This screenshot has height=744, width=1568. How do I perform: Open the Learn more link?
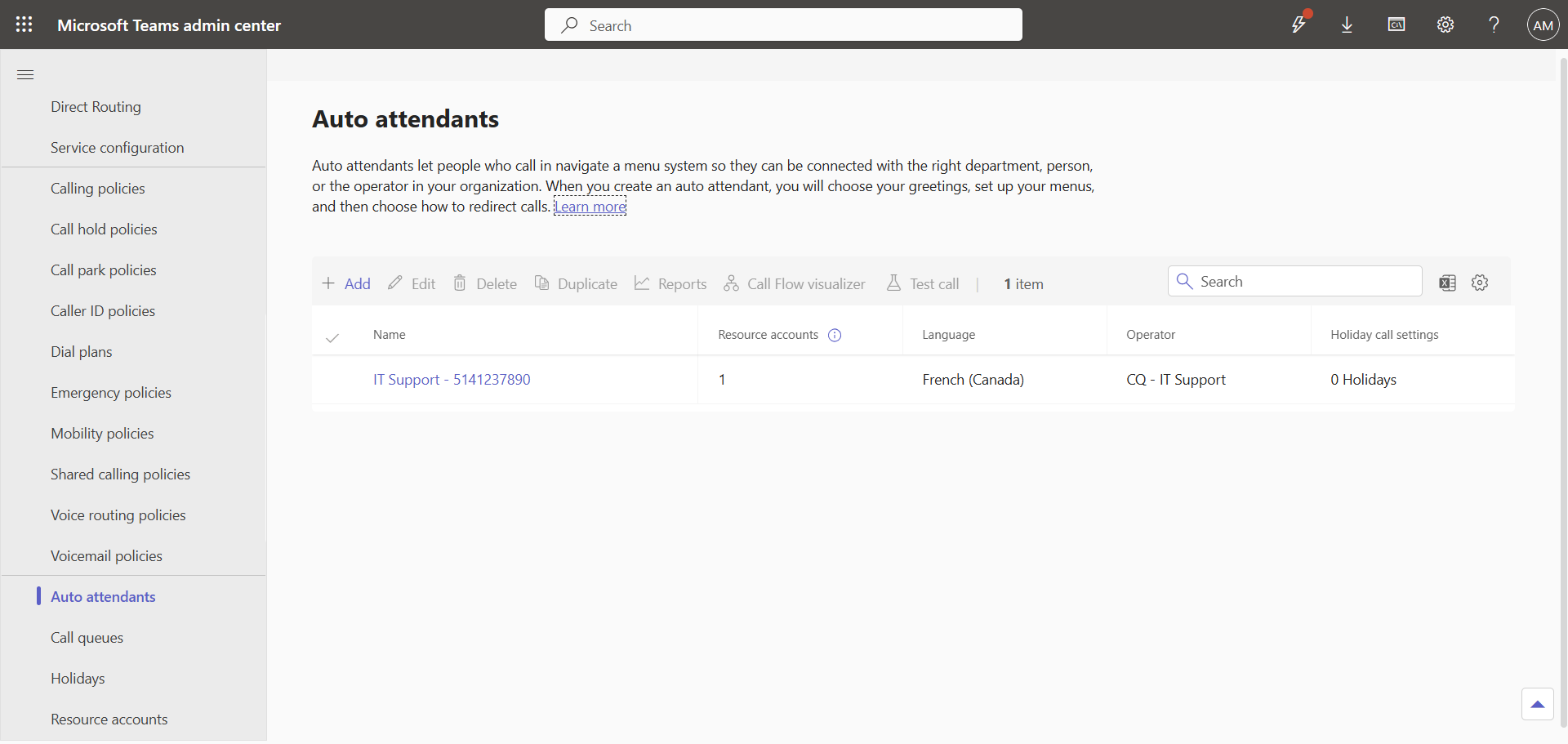point(590,207)
